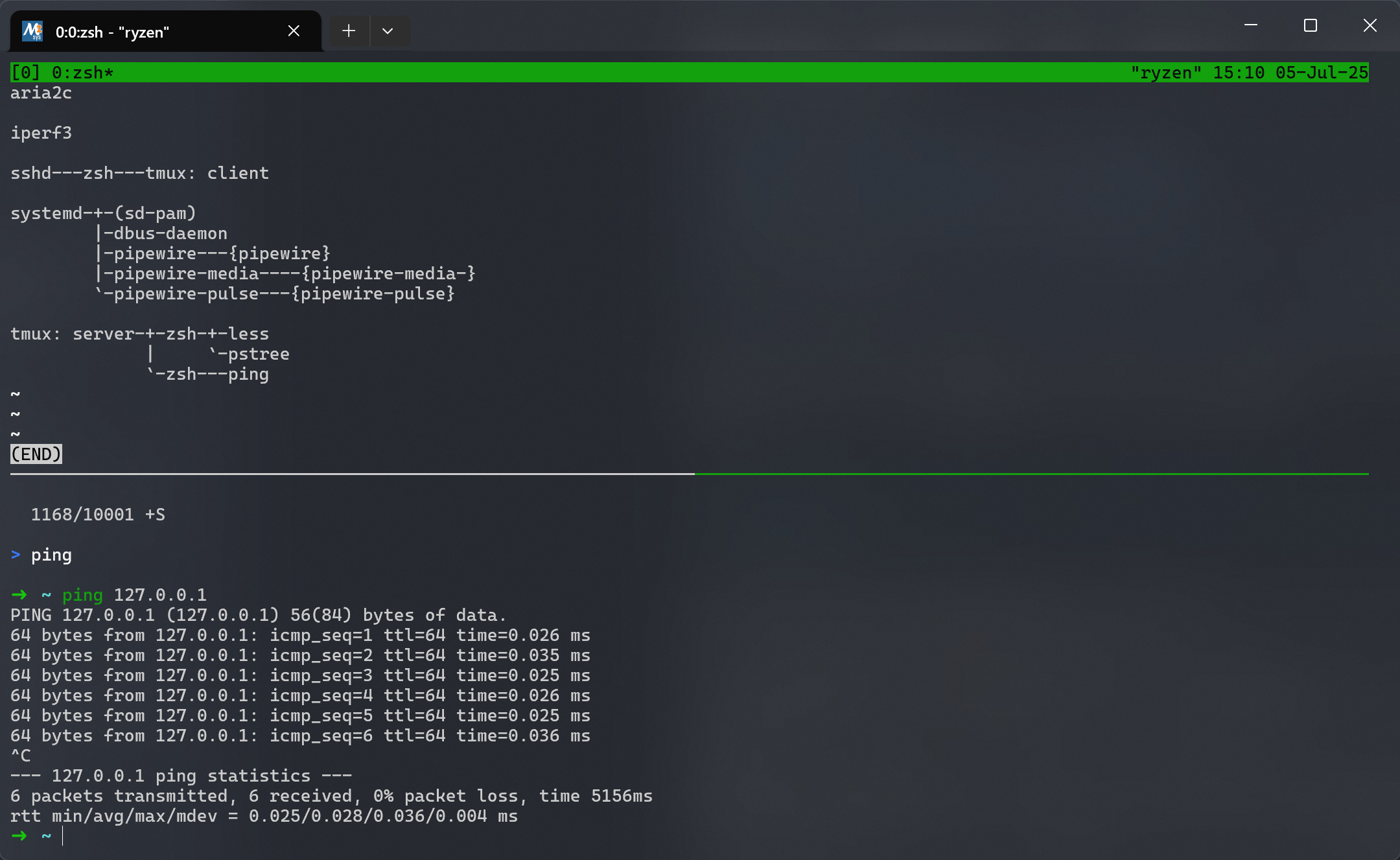Click the 'iperf3' process line
This screenshot has height=860, width=1400.
(41, 133)
